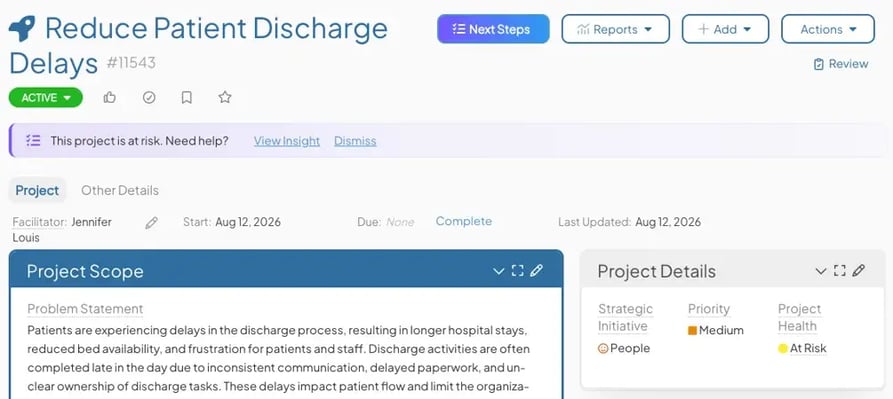Screen dimensions: 893x399
Task: Click the Start date Aug 12, 2026
Action: pyautogui.click(x=248, y=222)
